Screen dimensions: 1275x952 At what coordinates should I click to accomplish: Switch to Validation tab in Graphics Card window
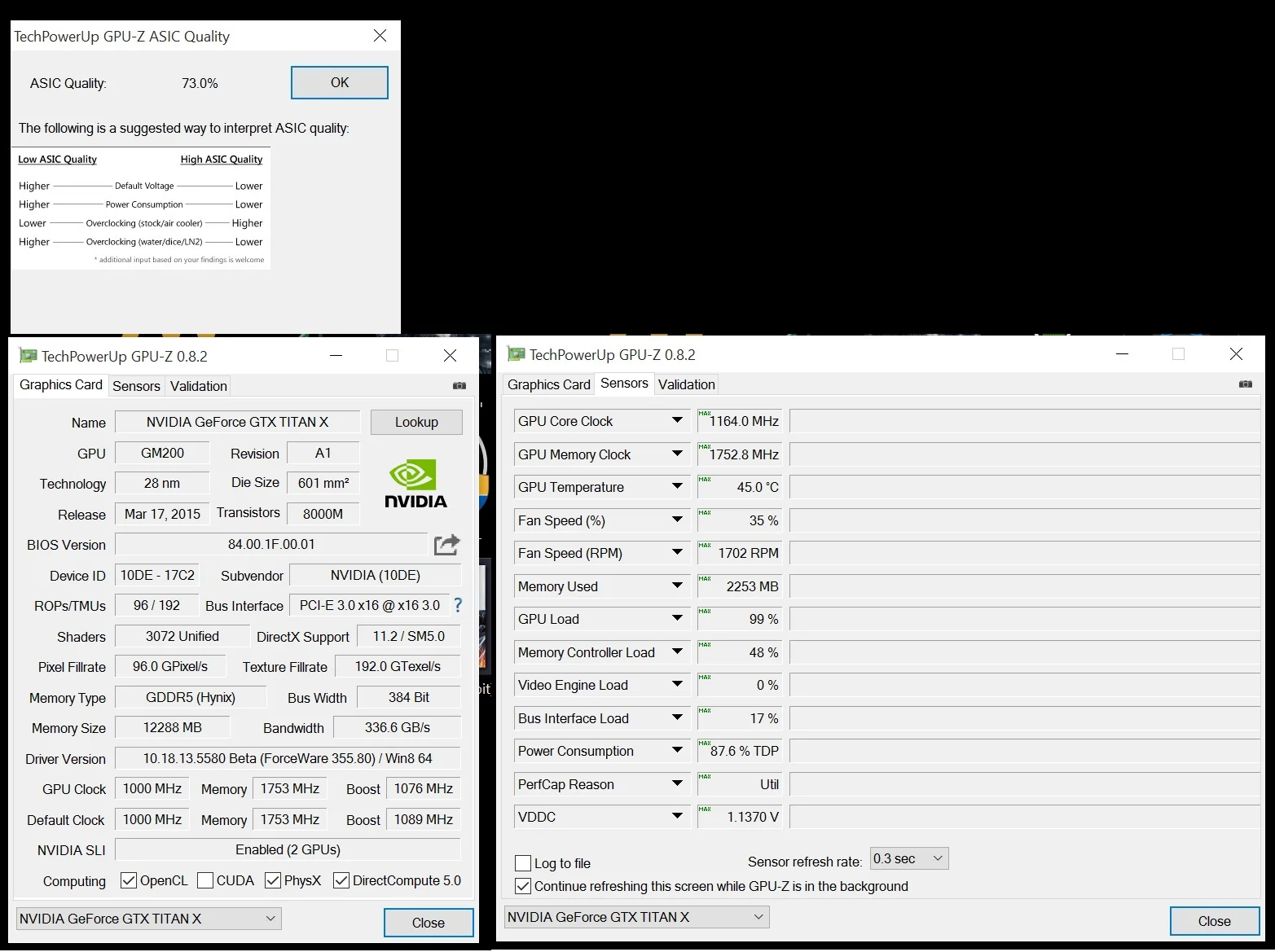(x=199, y=386)
